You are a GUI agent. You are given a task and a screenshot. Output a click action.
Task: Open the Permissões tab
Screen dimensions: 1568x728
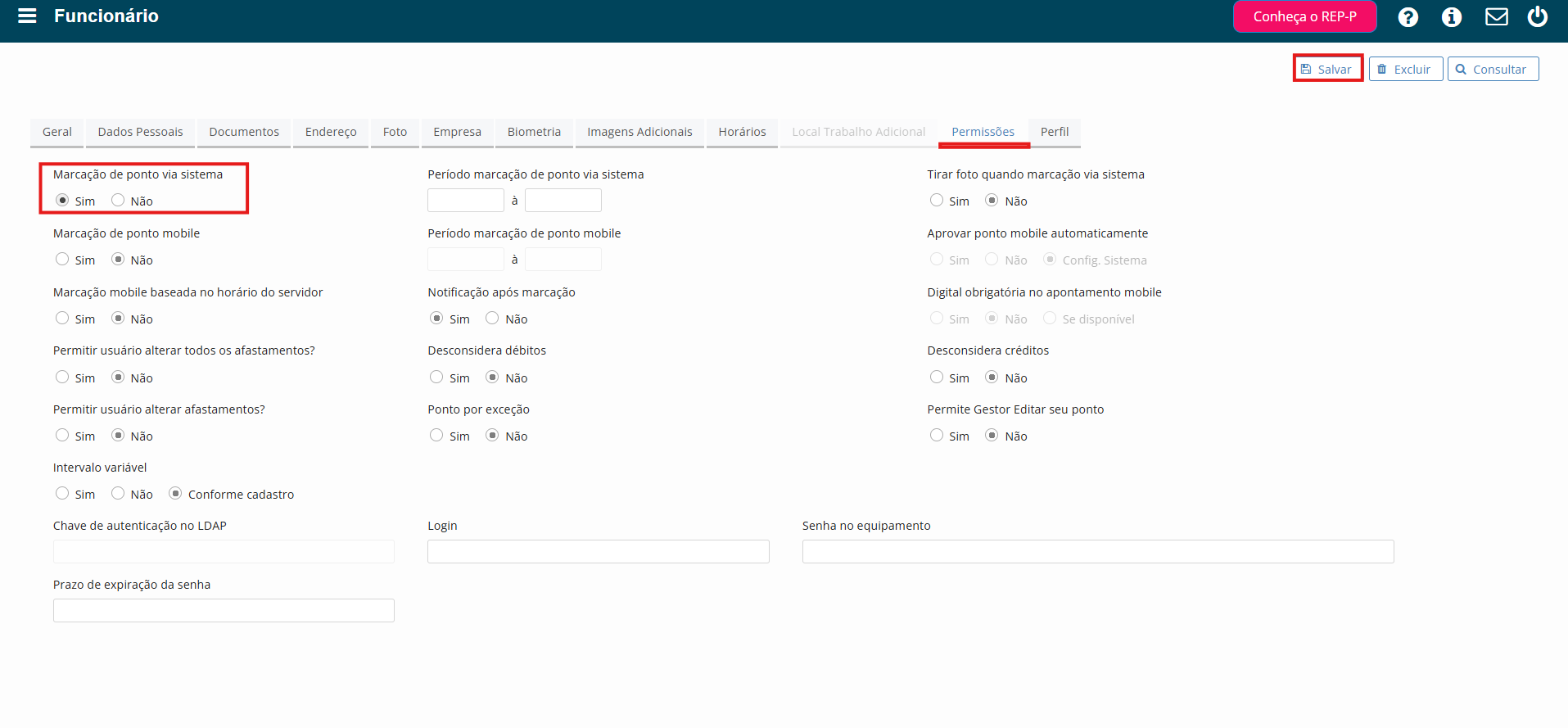click(983, 132)
